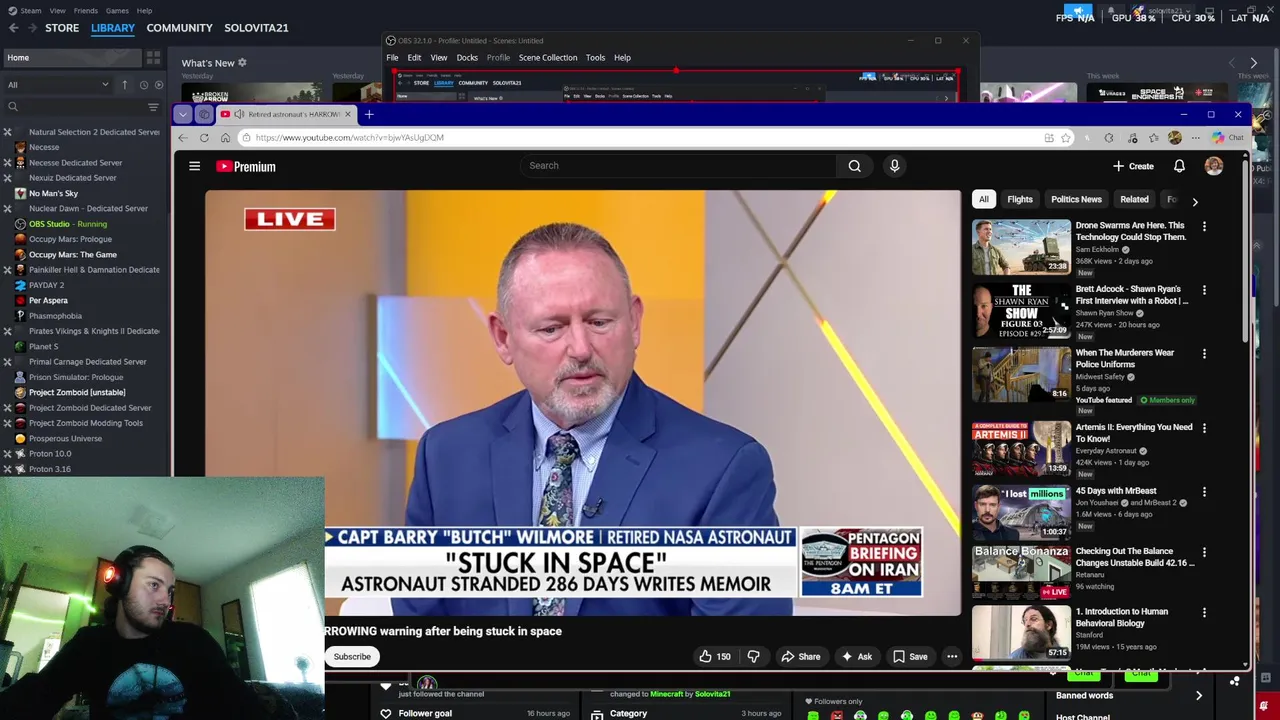
Task: Reload the YouTube page in browser
Action: click(x=204, y=138)
